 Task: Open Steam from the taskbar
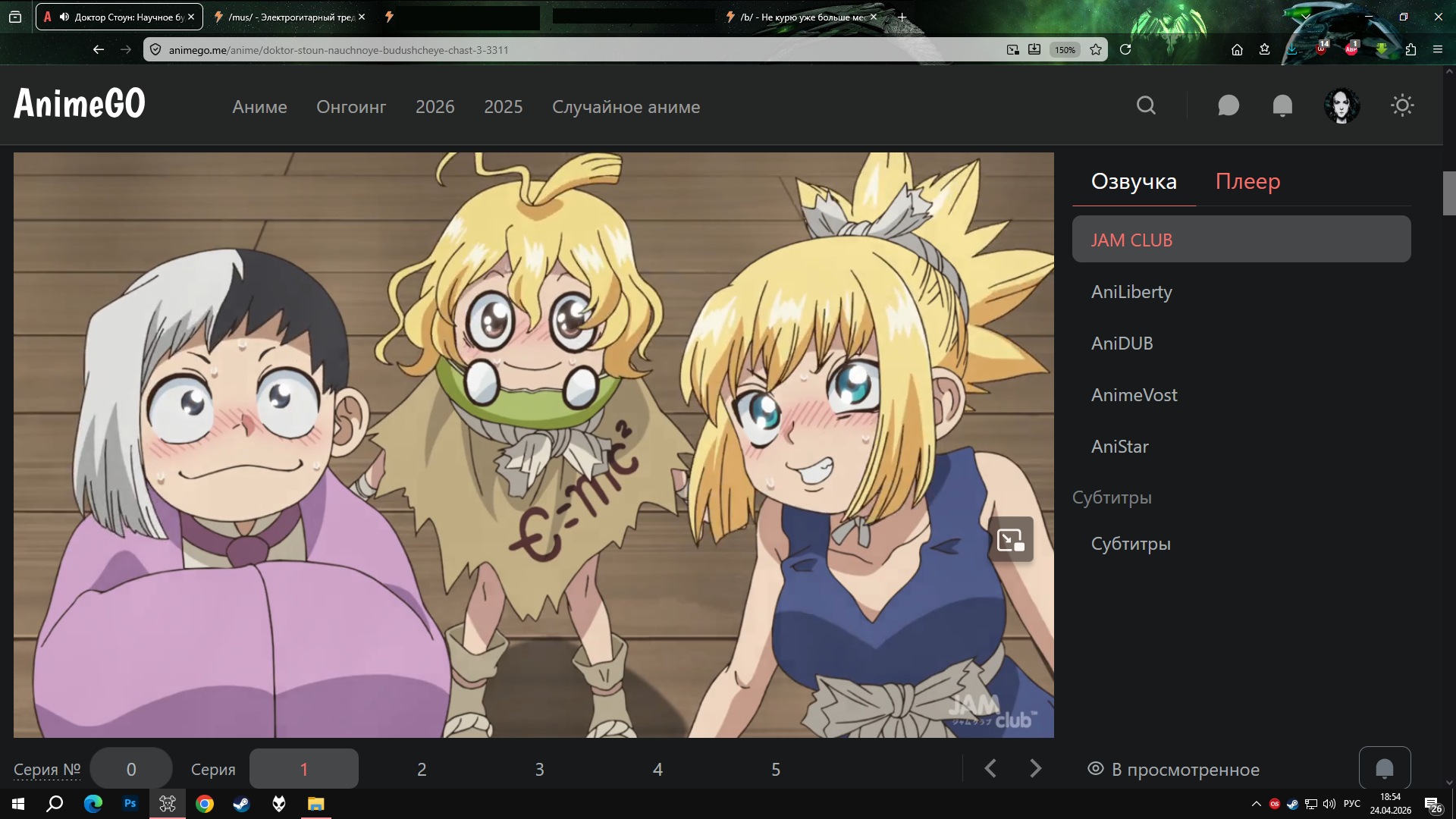click(241, 804)
